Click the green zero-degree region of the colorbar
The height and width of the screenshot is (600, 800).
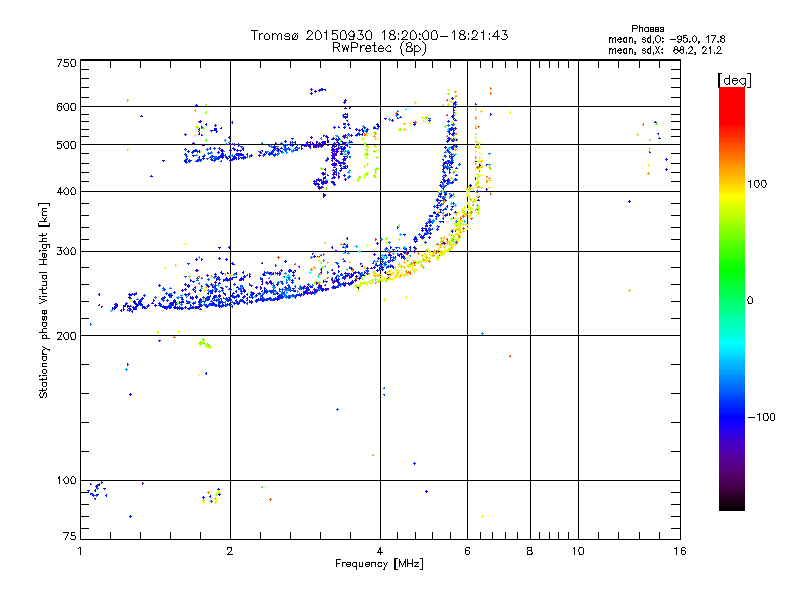pyautogui.click(x=732, y=299)
